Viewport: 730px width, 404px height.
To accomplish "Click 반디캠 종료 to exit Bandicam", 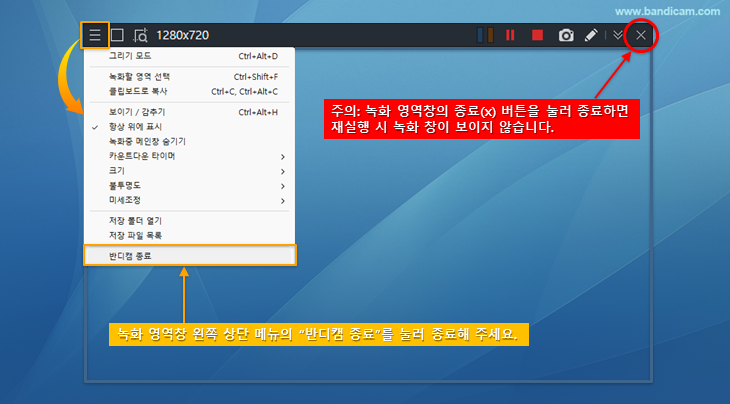I will [x=189, y=256].
